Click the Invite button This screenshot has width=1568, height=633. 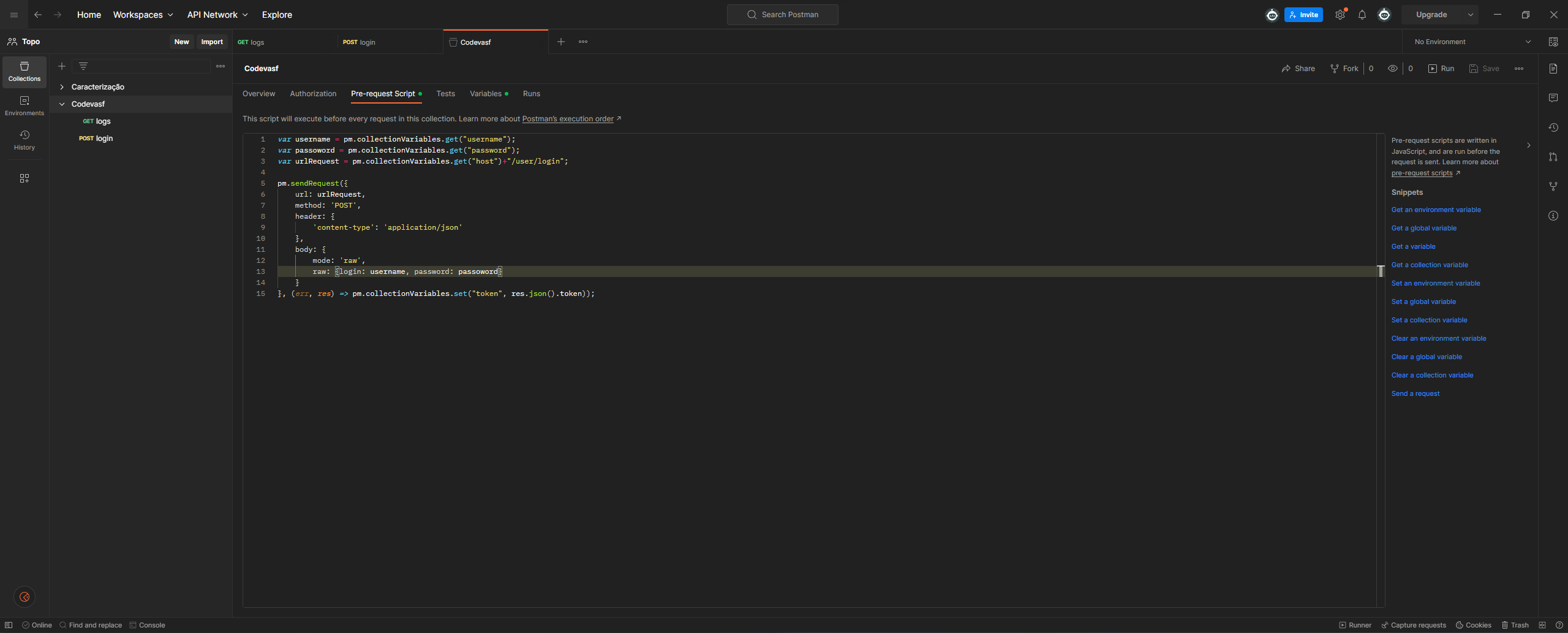click(1303, 15)
